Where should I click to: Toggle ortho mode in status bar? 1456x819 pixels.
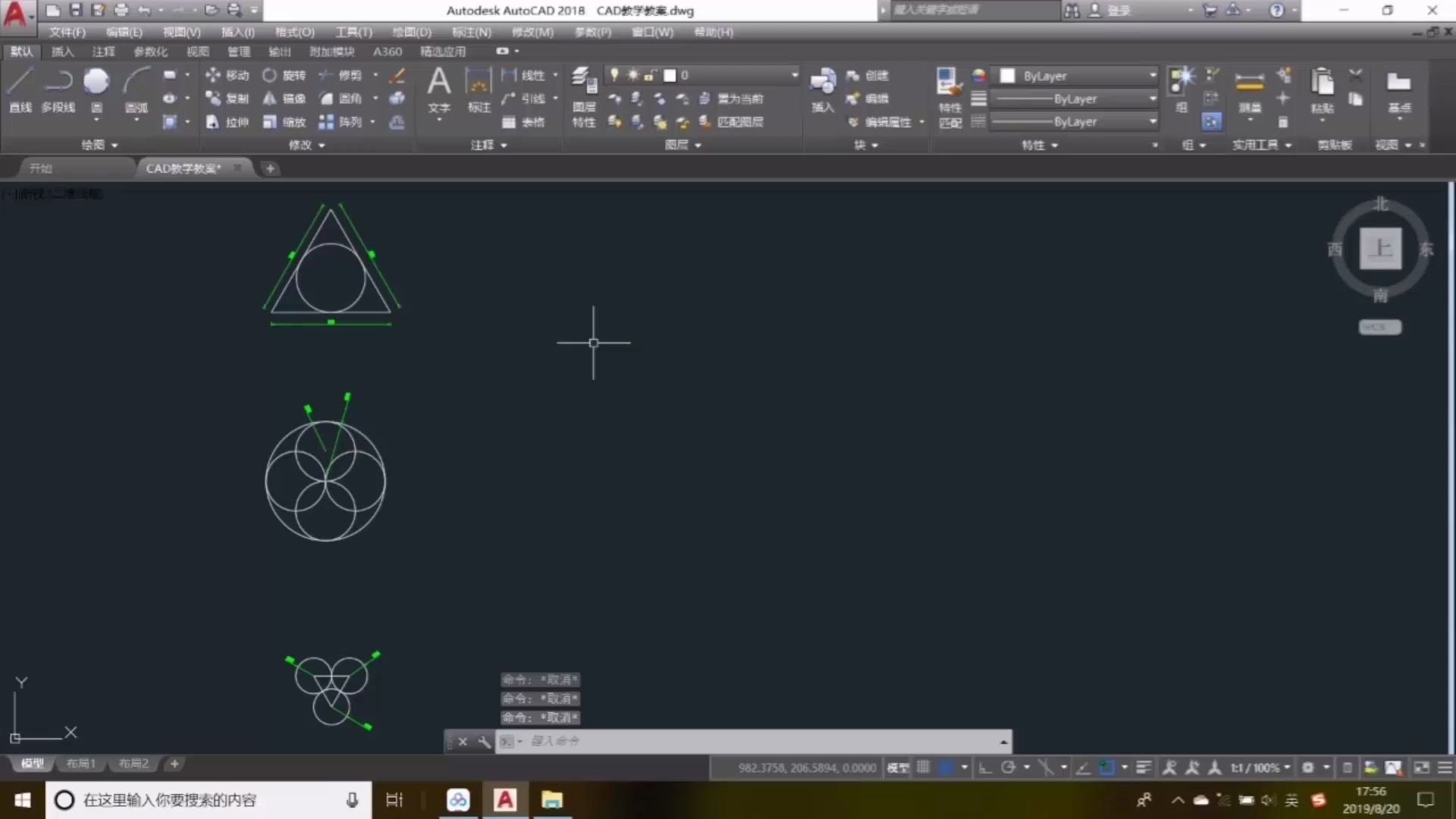[985, 767]
